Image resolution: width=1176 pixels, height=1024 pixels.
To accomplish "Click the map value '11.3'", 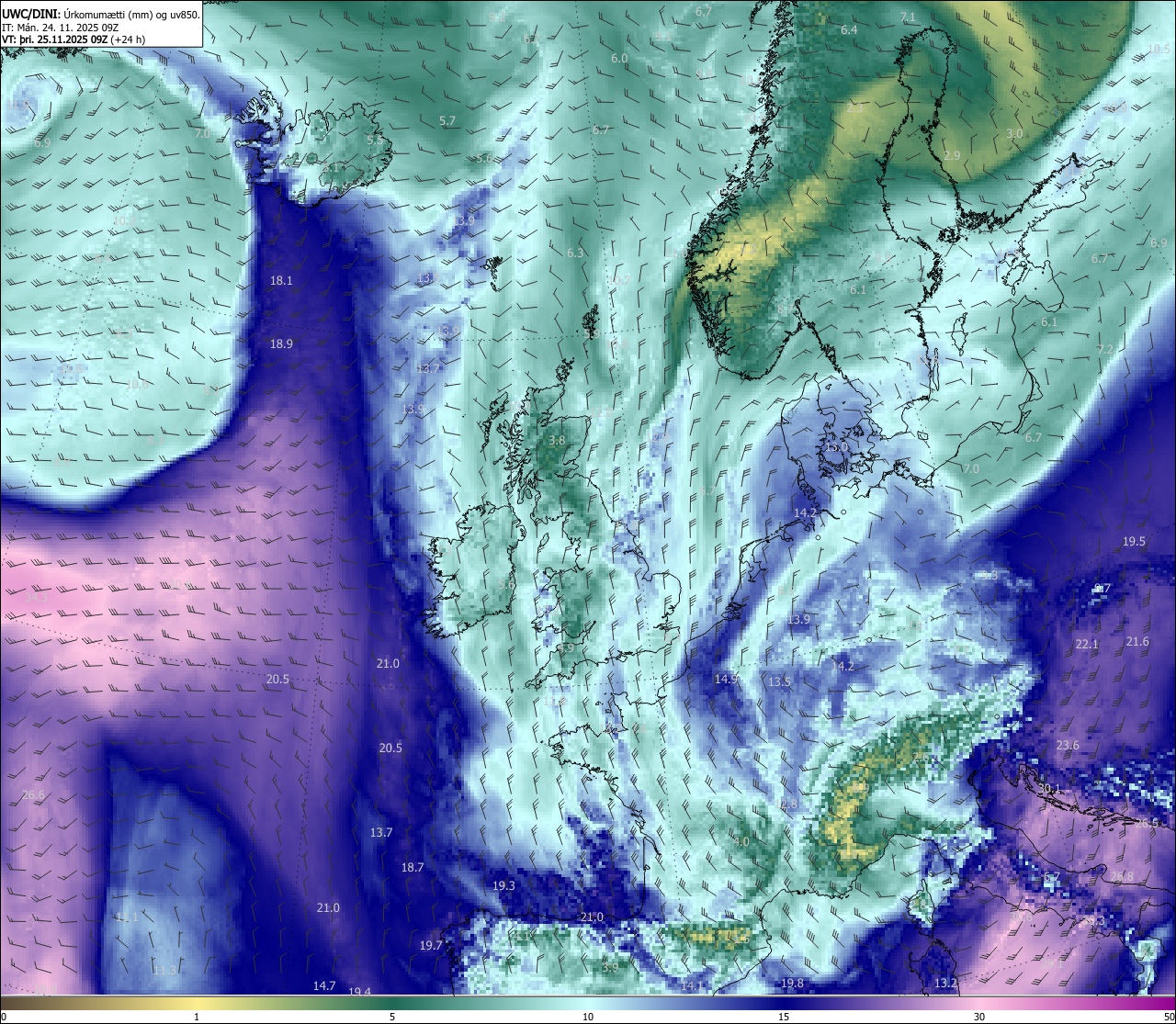I will 164,970.
